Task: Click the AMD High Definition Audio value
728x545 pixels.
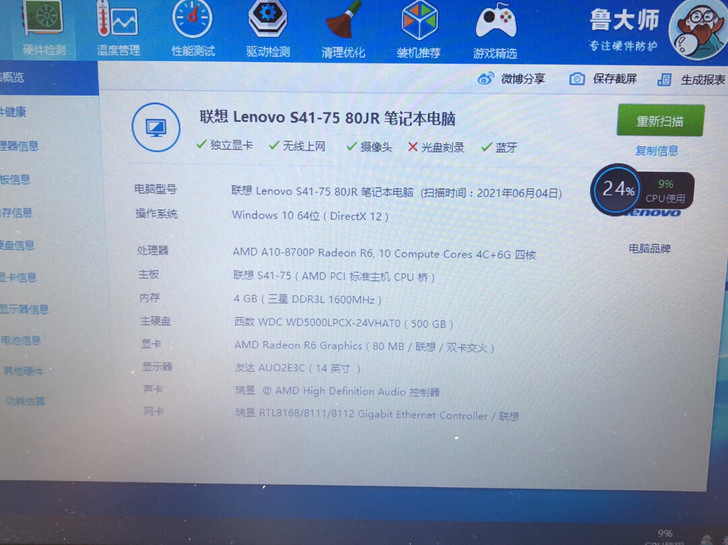Action: pyautogui.click(x=338, y=391)
